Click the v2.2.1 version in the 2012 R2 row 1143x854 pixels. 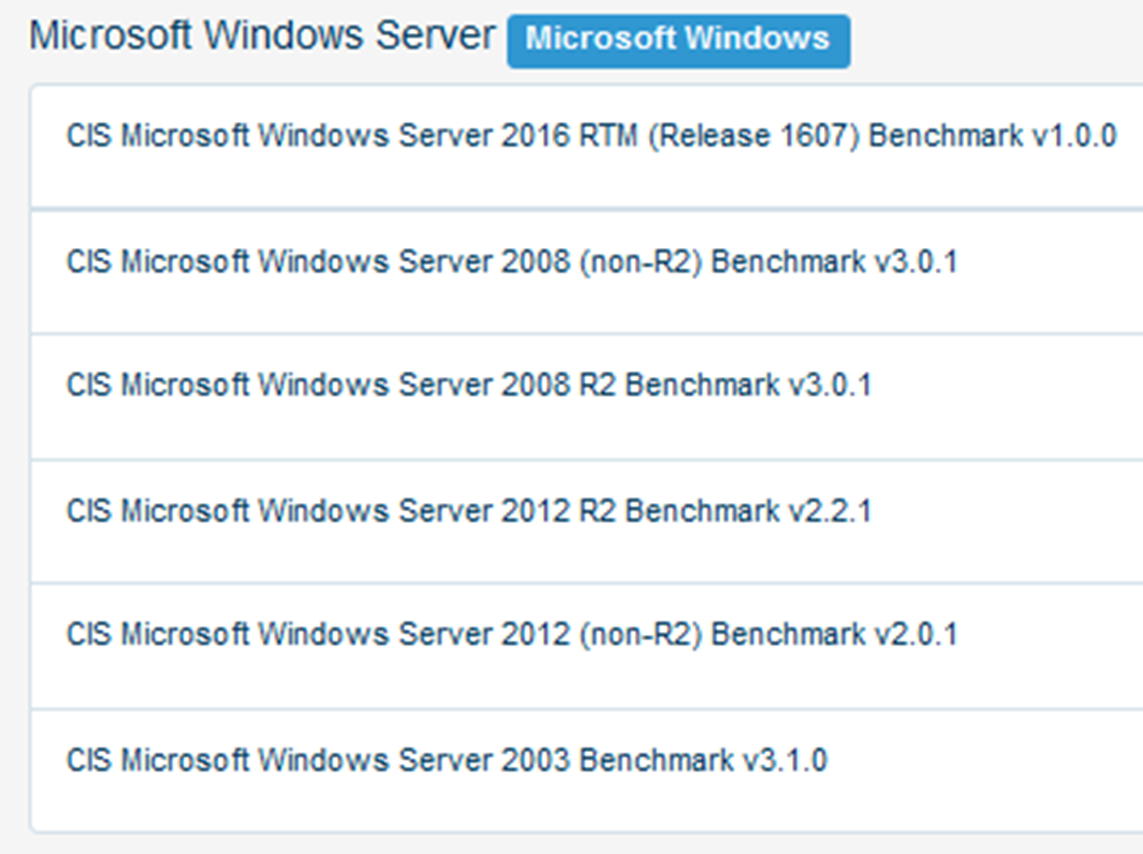tap(830, 511)
